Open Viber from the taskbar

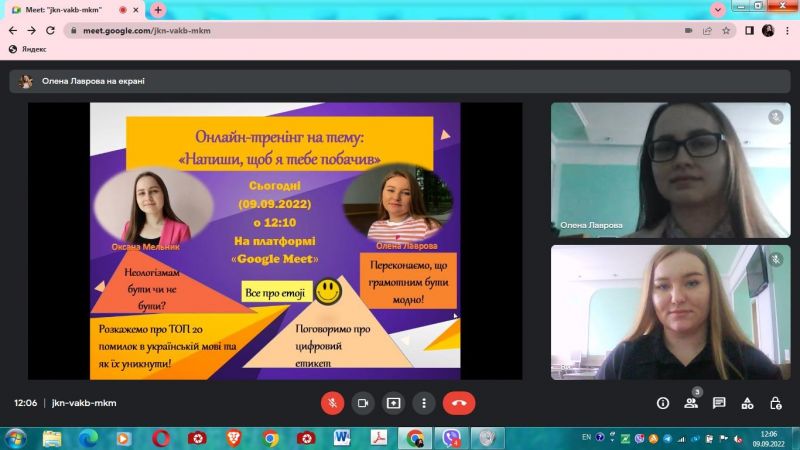tap(451, 438)
